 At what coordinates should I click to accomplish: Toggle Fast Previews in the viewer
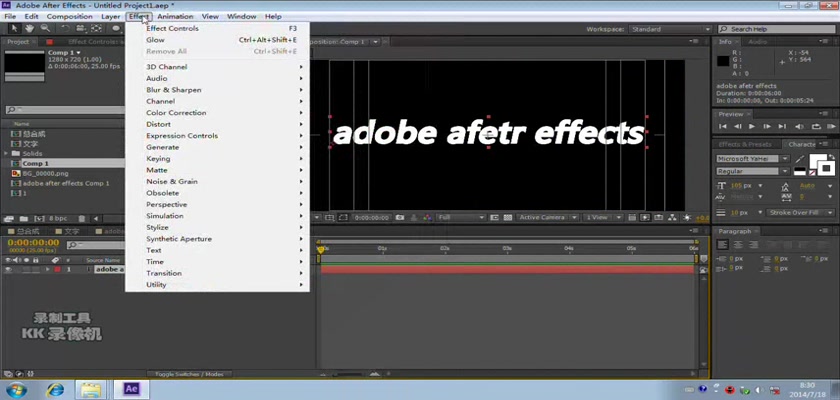[x=646, y=218]
